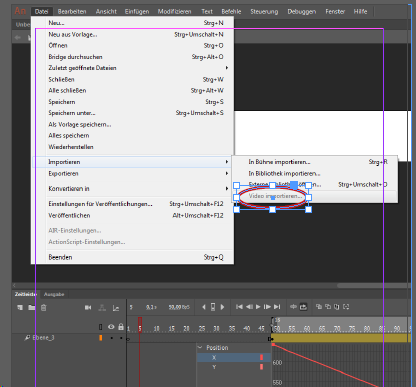Open the Bearbeiten menu
This screenshot has width=416, height=387.
pos(72,12)
